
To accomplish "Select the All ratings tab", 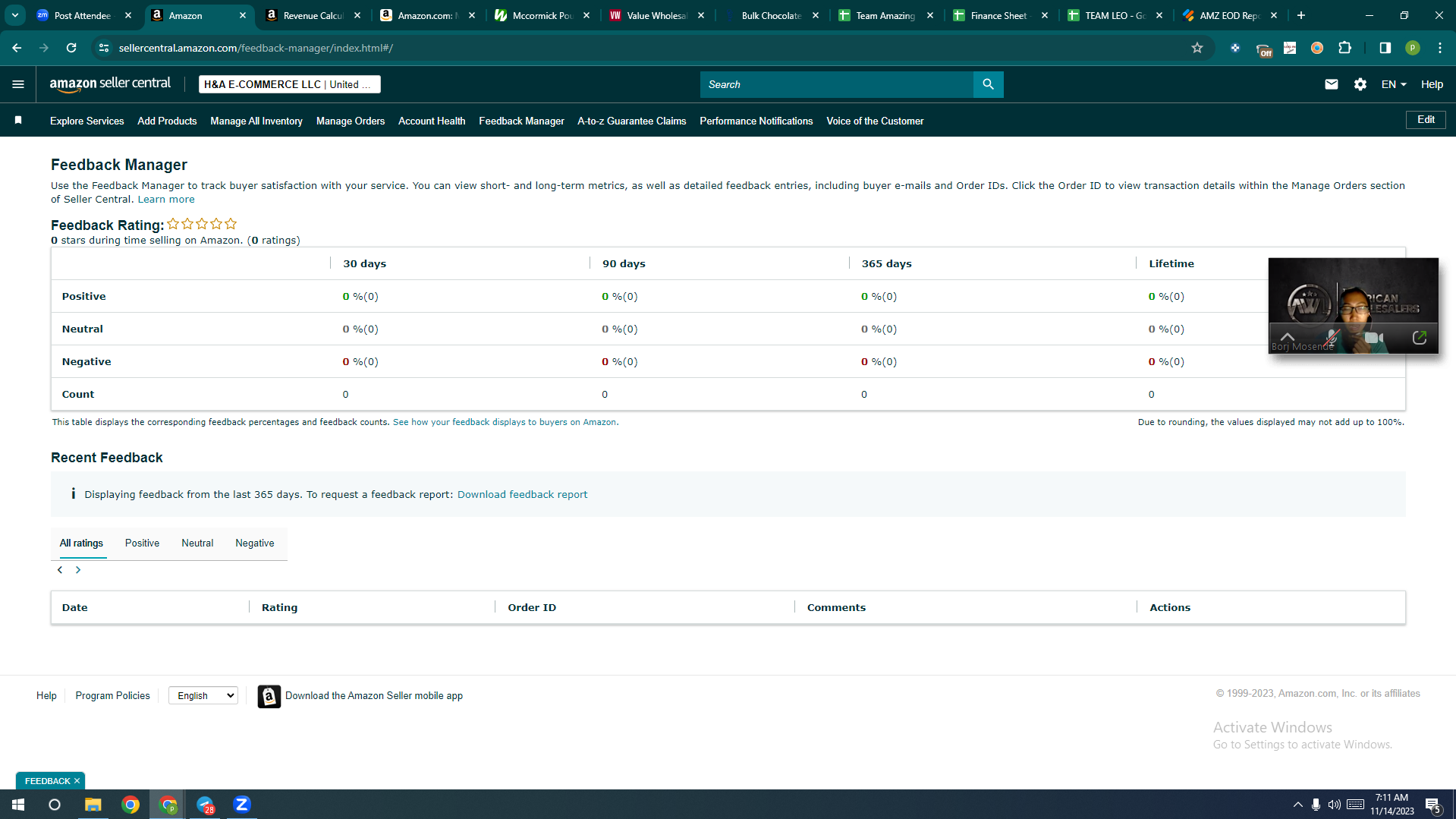I will tap(81, 543).
